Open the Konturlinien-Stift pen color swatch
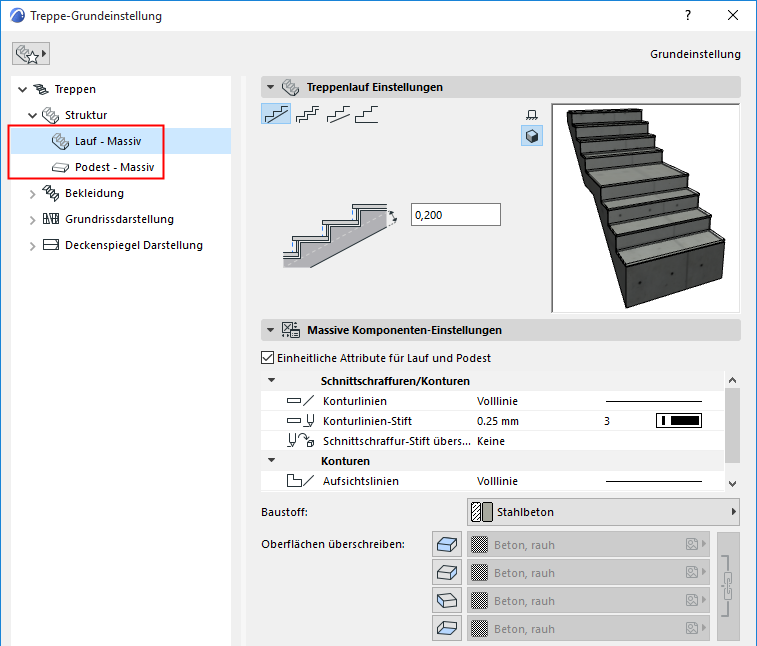The width and height of the screenshot is (757, 646). 679,421
